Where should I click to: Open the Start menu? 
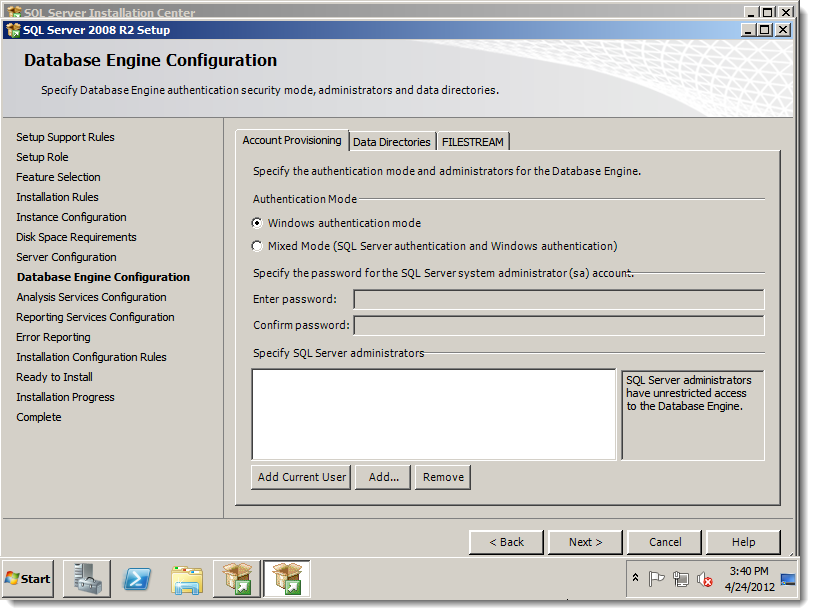click(28, 579)
